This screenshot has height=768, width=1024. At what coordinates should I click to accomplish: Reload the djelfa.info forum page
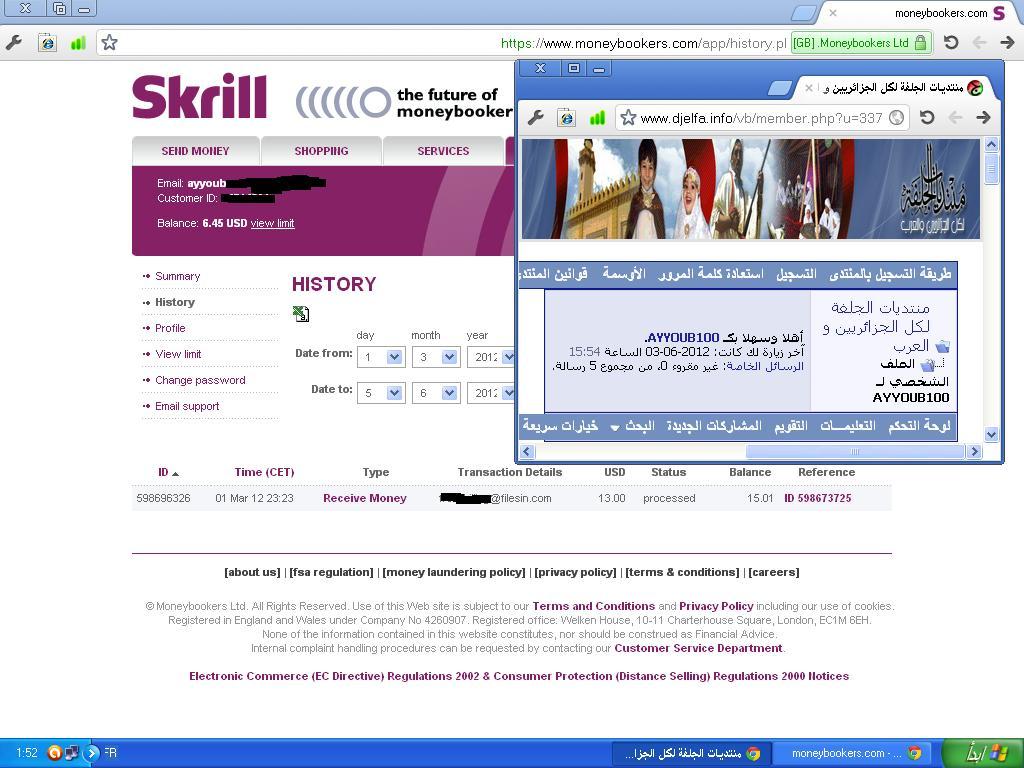[x=927, y=118]
